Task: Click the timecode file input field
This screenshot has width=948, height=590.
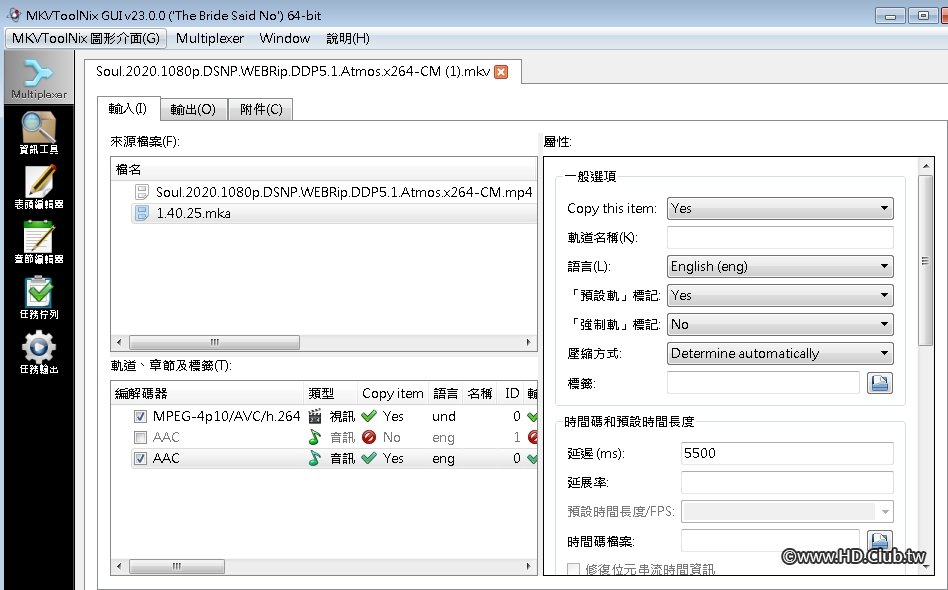Action: click(x=770, y=540)
